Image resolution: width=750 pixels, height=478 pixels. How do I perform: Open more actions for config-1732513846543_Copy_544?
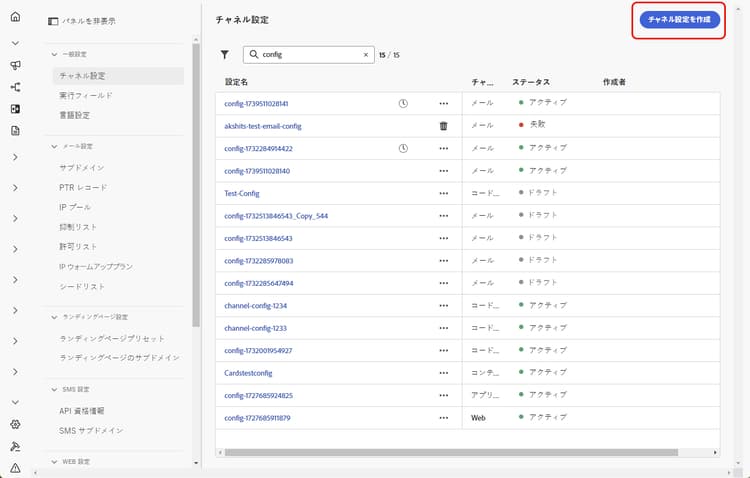click(443, 216)
